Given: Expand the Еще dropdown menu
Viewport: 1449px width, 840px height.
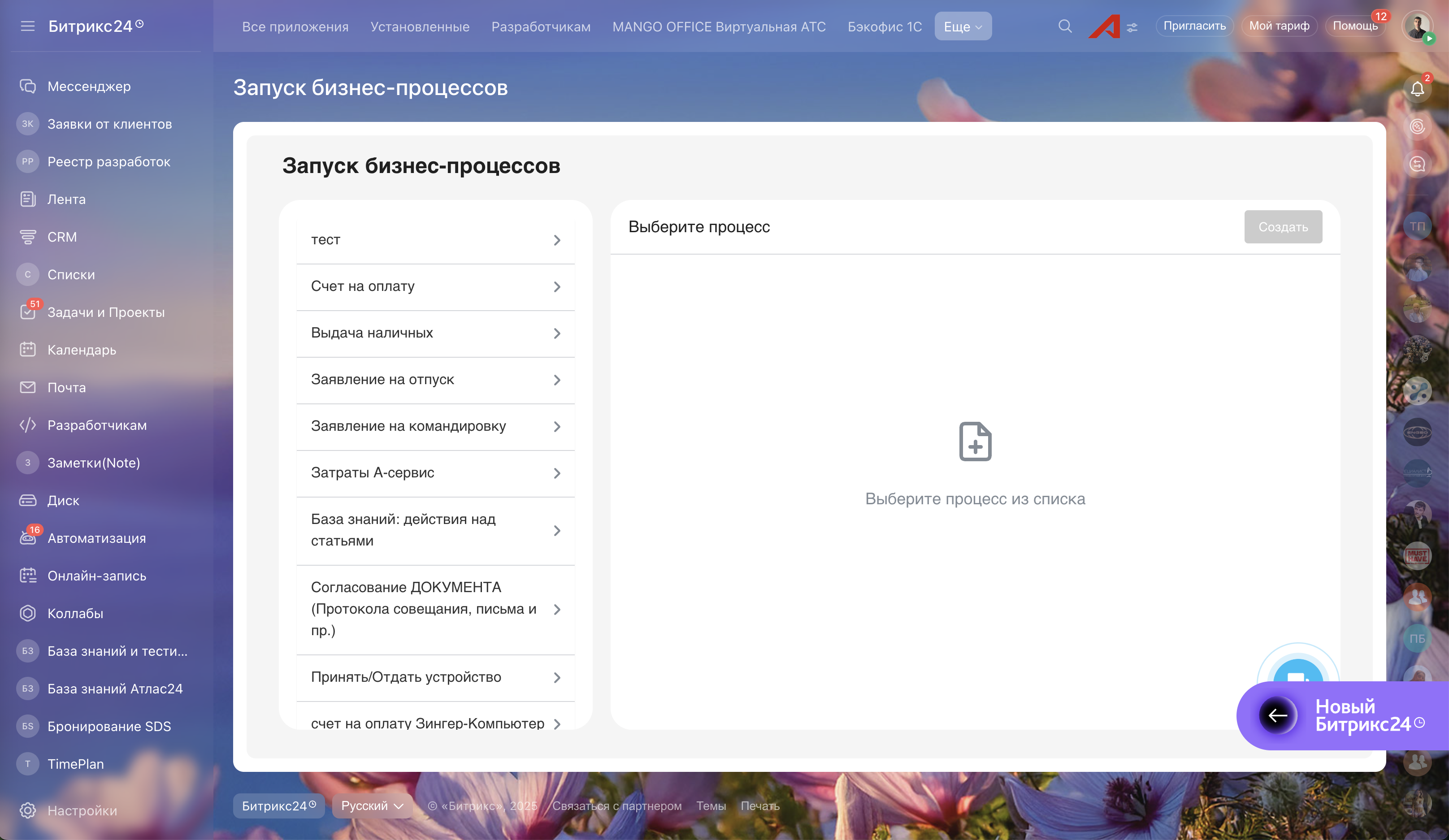Looking at the screenshot, I should (963, 26).
